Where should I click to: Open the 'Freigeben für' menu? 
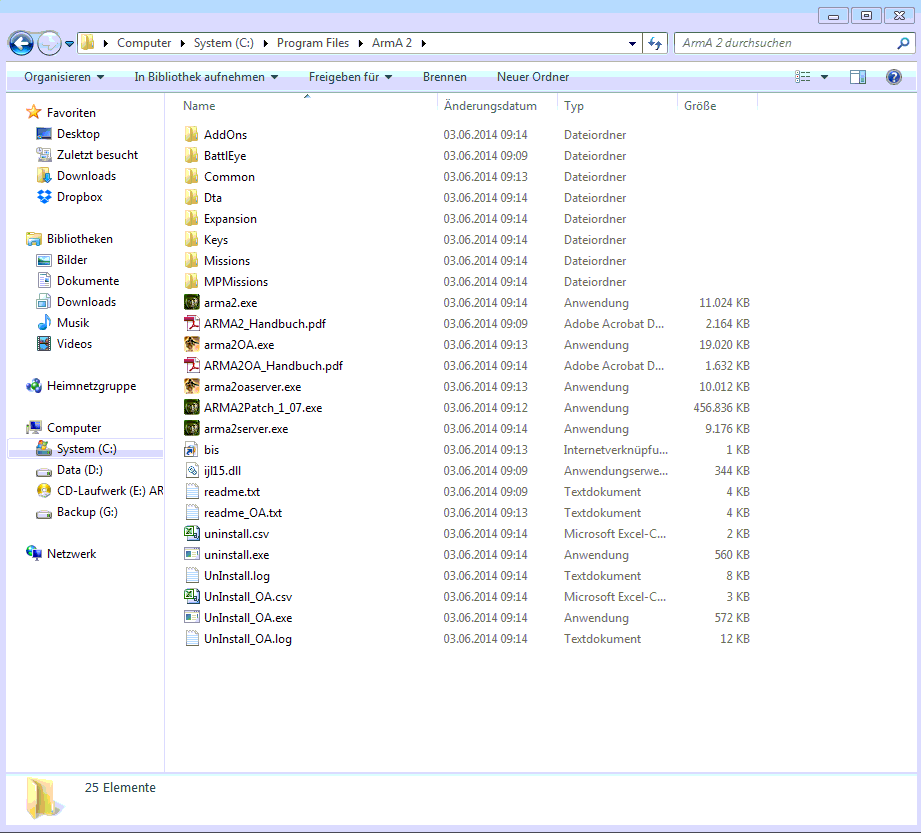click(x=351, y=77)
